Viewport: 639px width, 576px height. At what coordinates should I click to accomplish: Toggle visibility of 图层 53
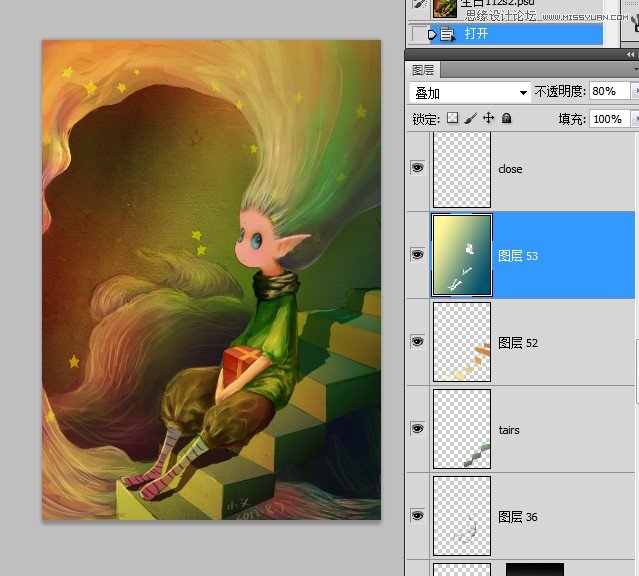click(417, 255)
